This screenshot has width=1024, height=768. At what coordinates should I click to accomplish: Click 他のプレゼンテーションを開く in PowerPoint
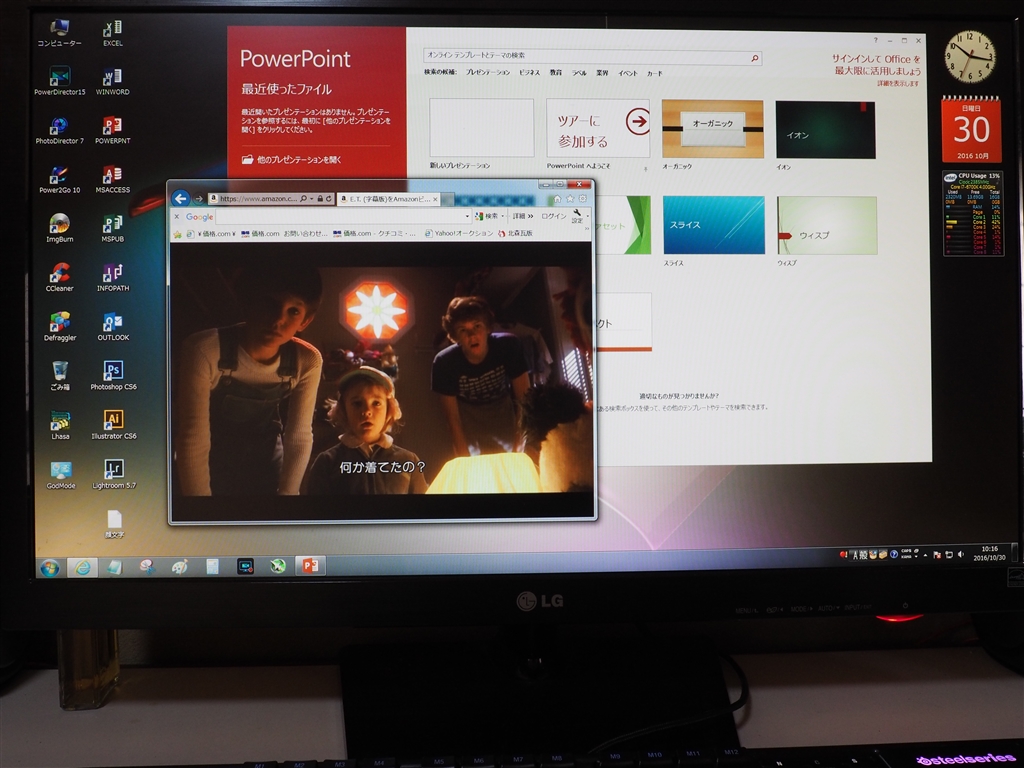[x=292, y=159]
